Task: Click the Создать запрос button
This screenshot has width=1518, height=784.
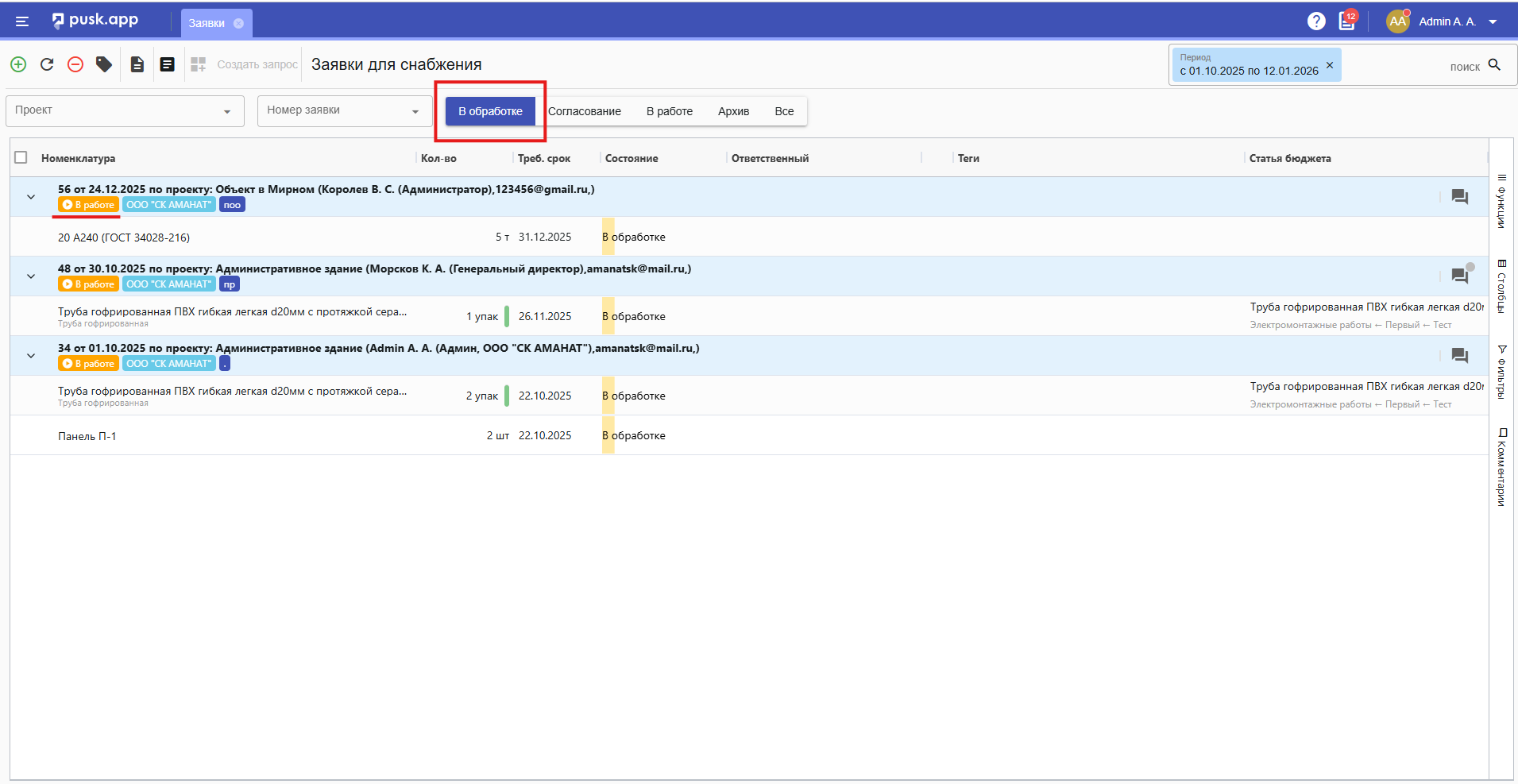Action: click(245, 64)
